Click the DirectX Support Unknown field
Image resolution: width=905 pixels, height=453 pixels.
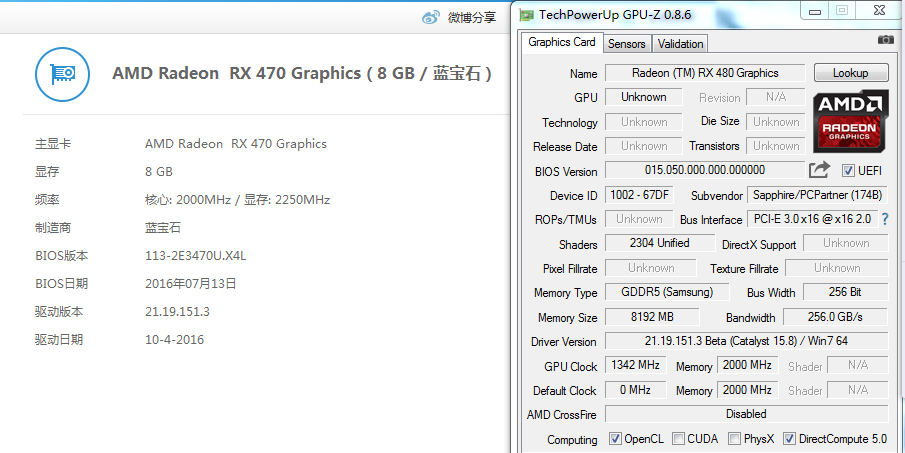click(x=846, y=243)
